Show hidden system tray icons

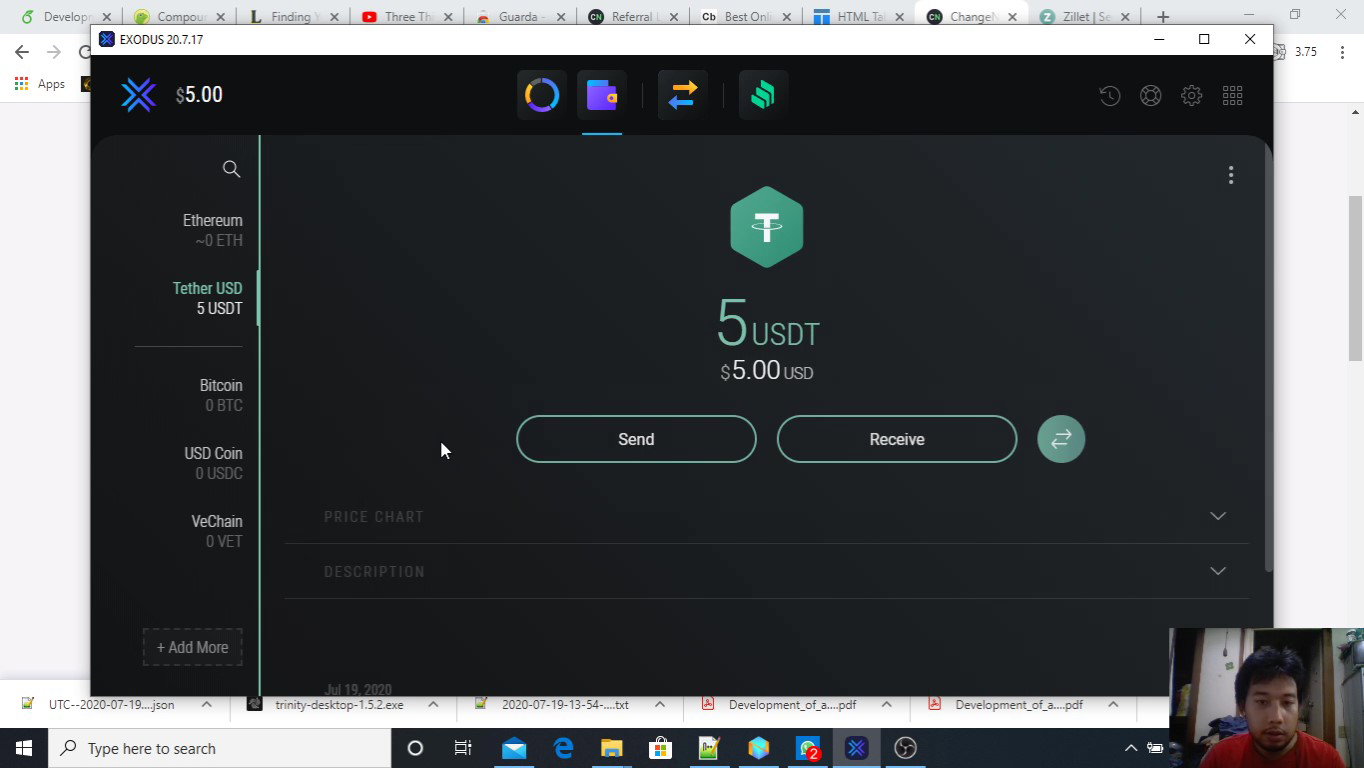pos(1131,748)
